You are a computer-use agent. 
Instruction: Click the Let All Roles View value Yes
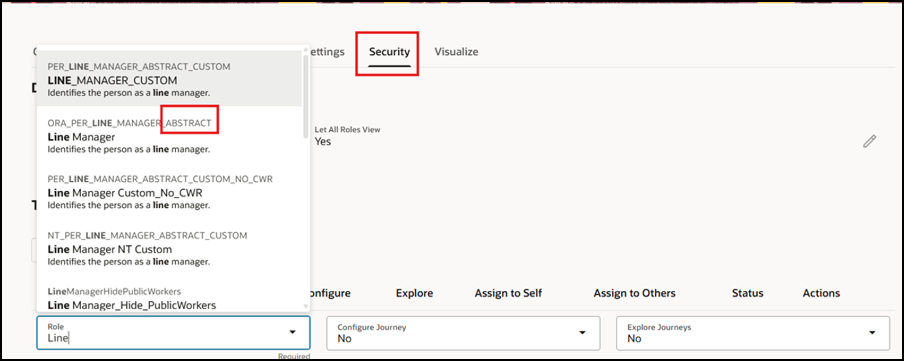(x=323, y=141)
